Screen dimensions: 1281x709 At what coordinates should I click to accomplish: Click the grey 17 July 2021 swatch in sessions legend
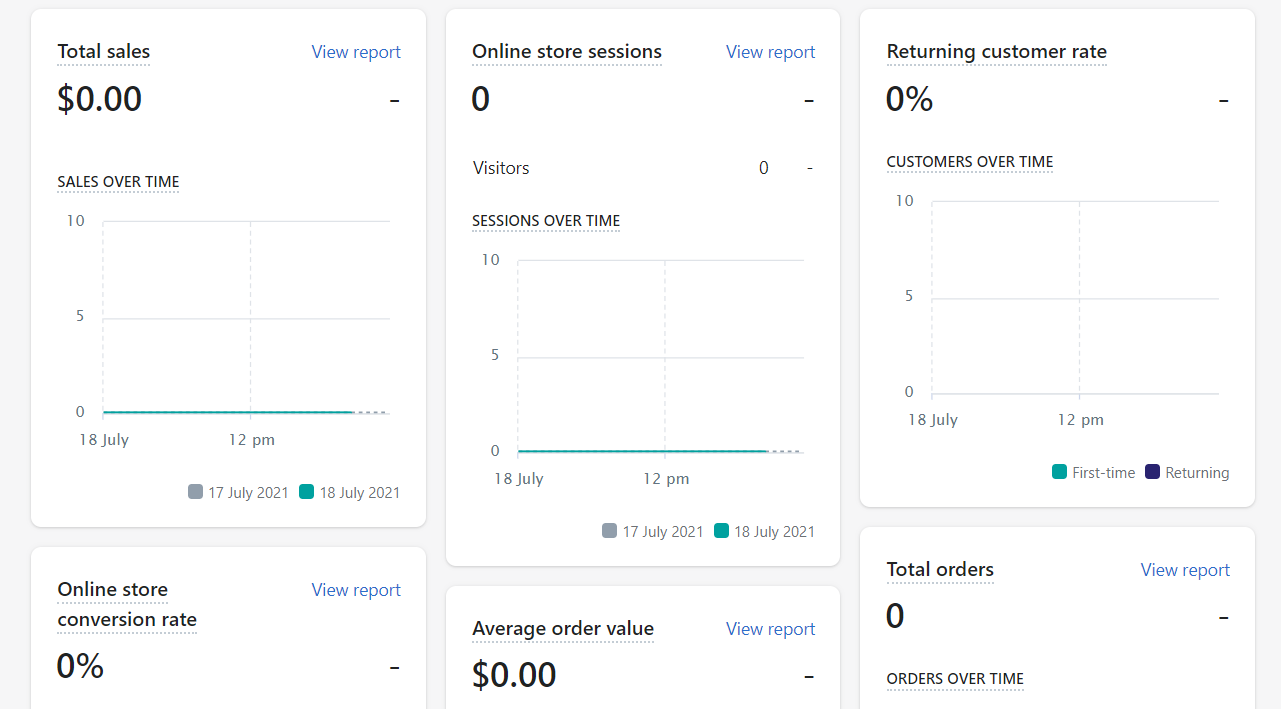click(609, 531)
